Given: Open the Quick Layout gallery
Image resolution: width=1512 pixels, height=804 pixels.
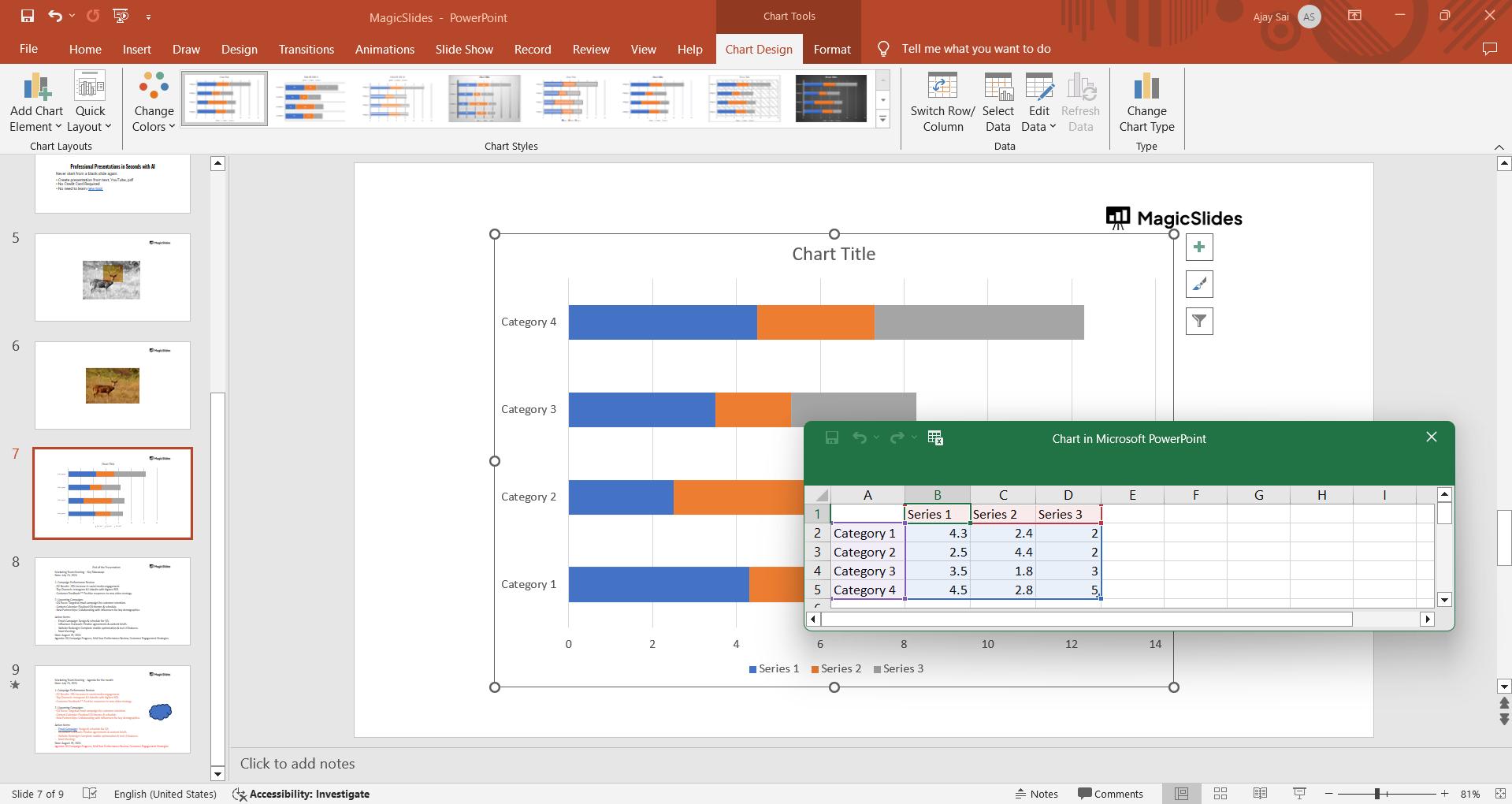Looking at the screenshot, I should point(90,102).
